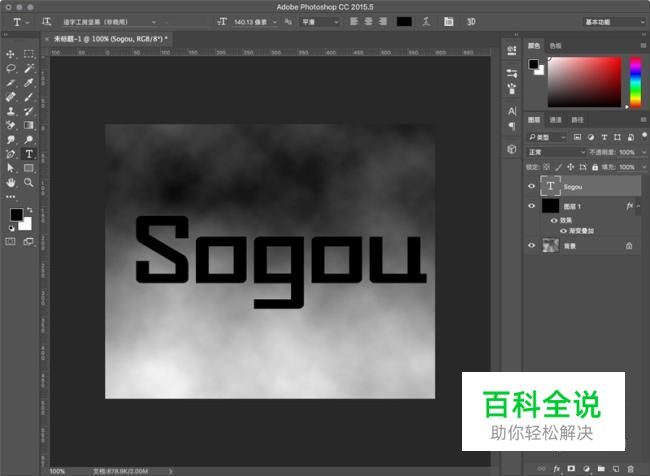Screen dimensions: 650x476
Task: Collapse the effects list on 图层 1
Action: pyautogui.click(x=638, y=206)
